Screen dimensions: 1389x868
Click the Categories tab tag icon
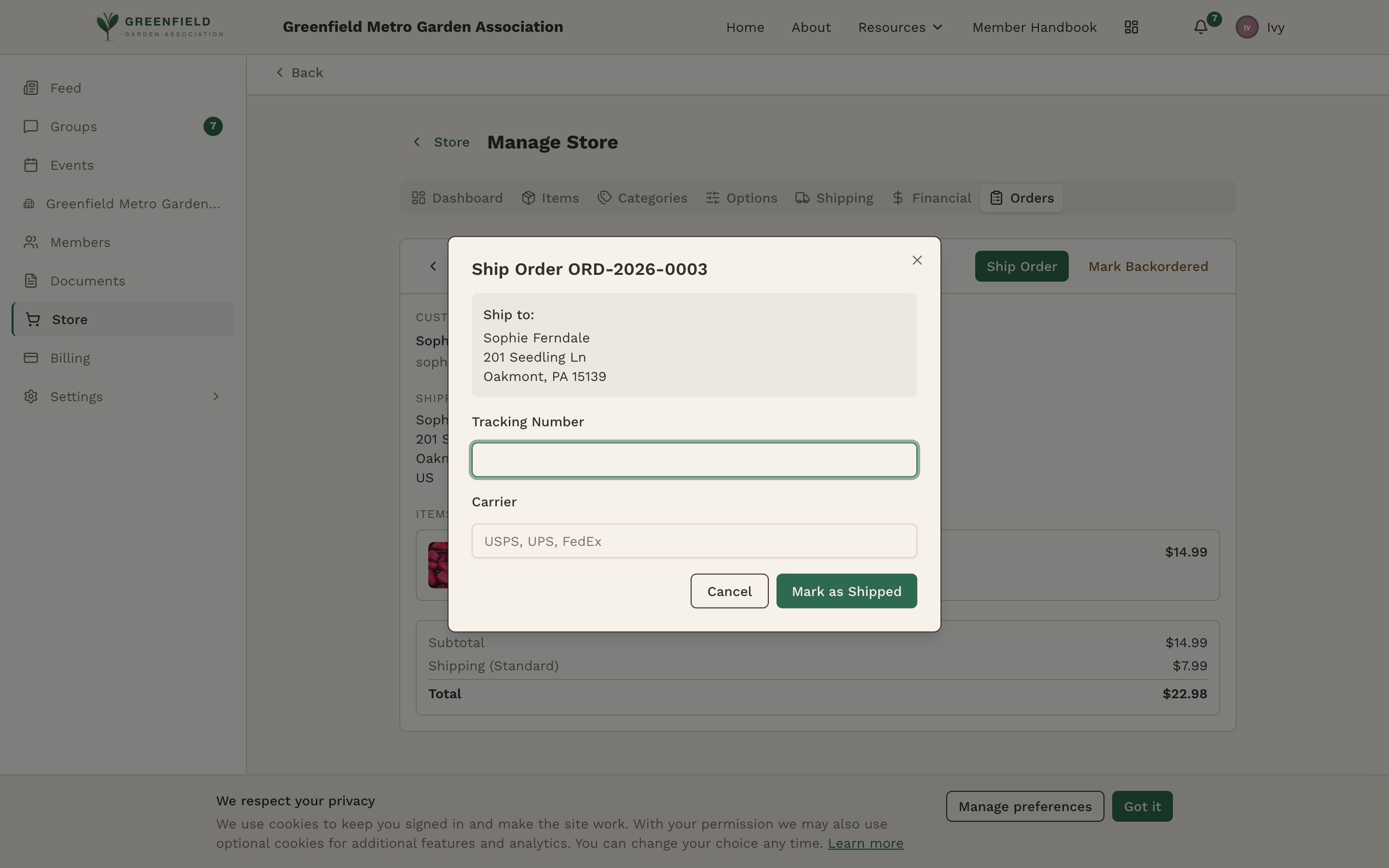pos(604,198)
